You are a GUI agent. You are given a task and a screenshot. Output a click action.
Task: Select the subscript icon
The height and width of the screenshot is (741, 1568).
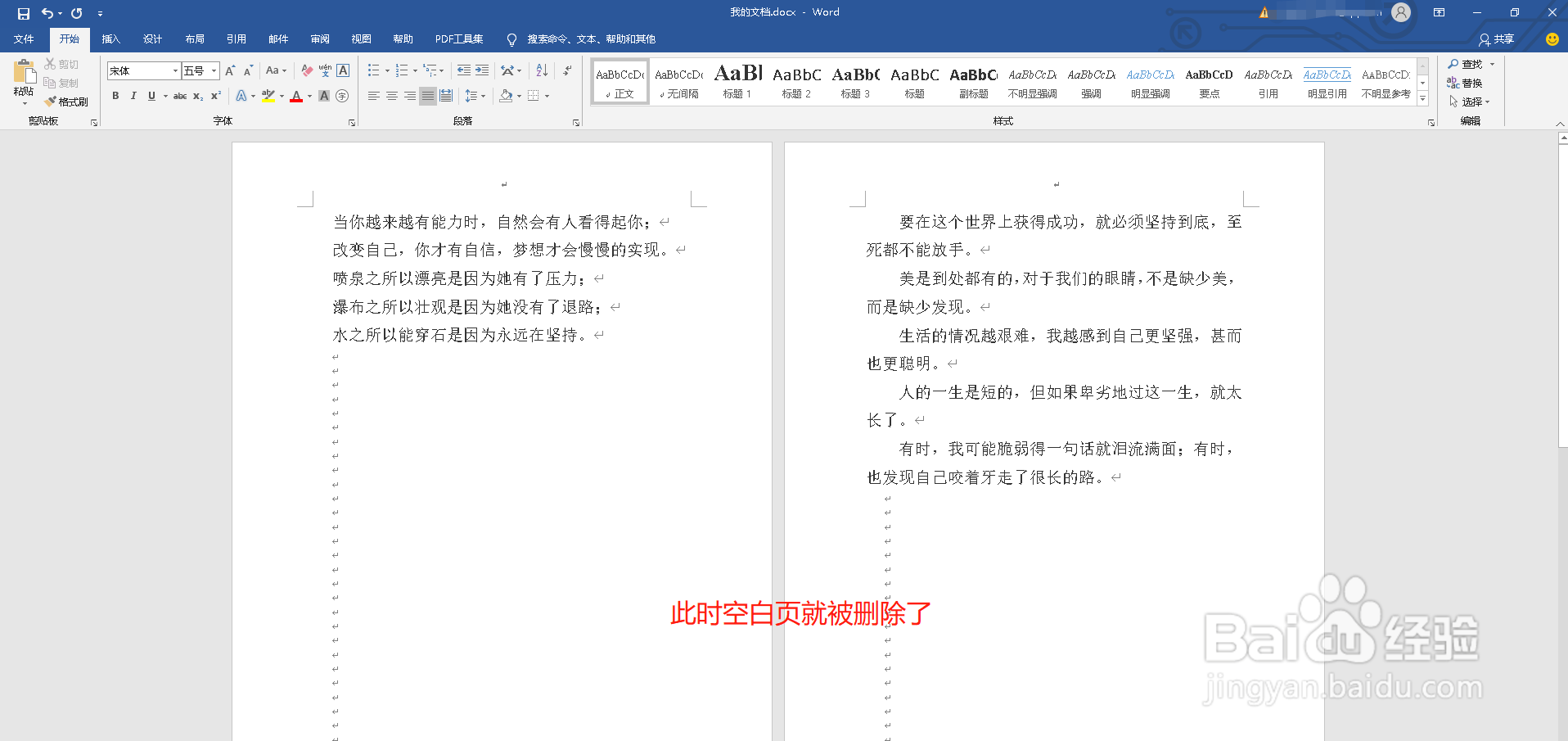(197, 96)
